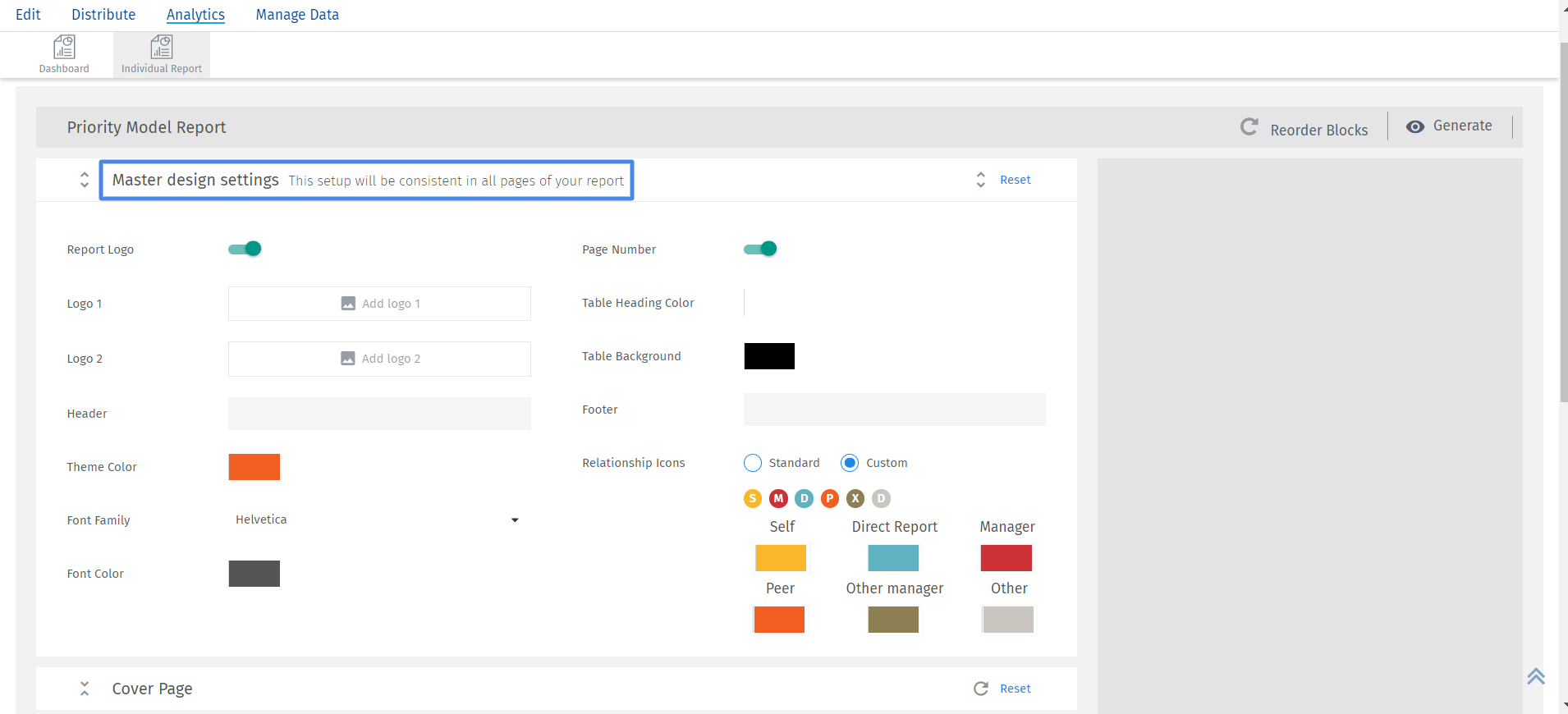1568x714 pixels.
Task: Click the teal D relationship icon
Action: click(x=805, y=498)
